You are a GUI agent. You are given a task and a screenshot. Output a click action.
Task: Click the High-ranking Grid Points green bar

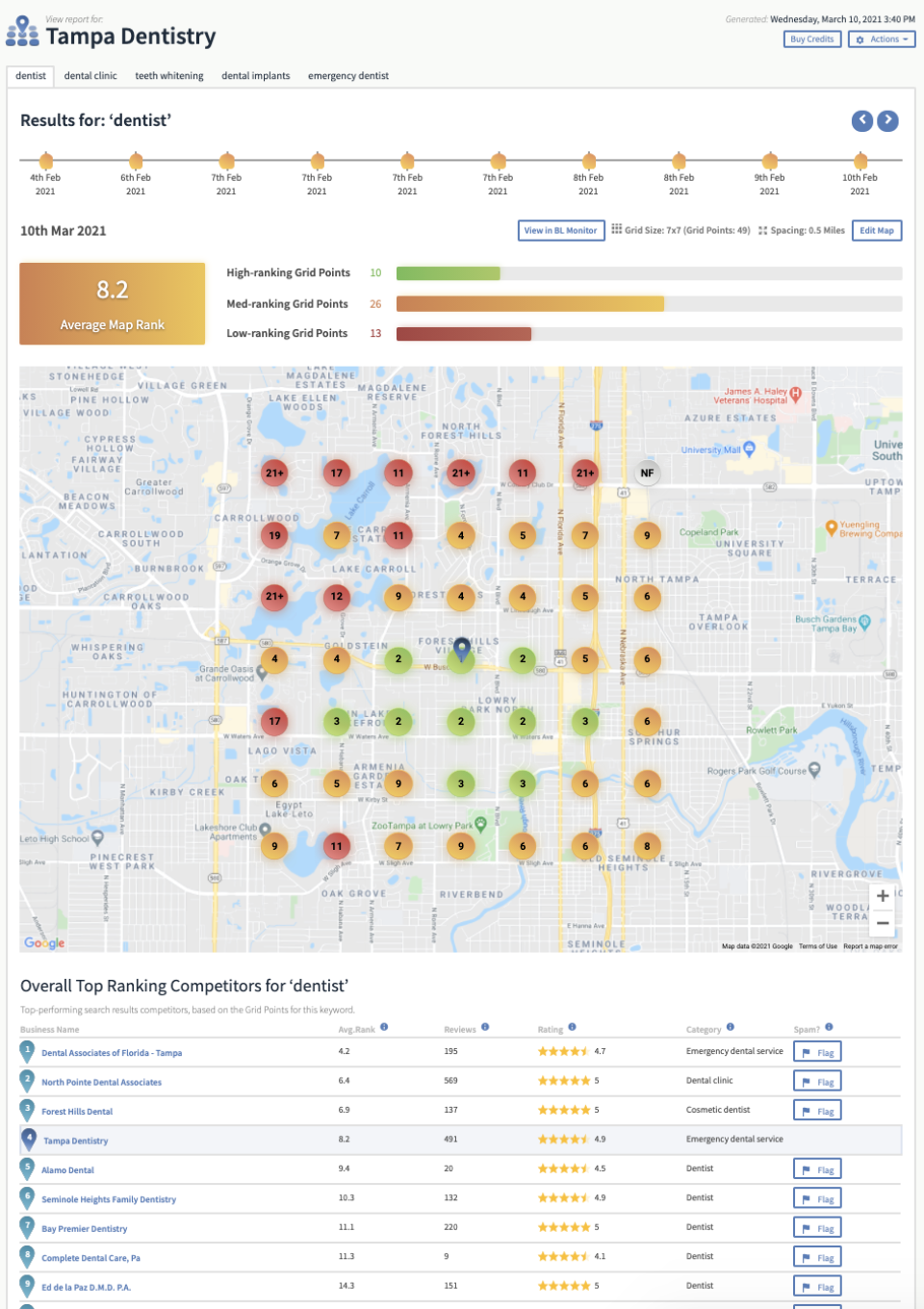point(449,273)
